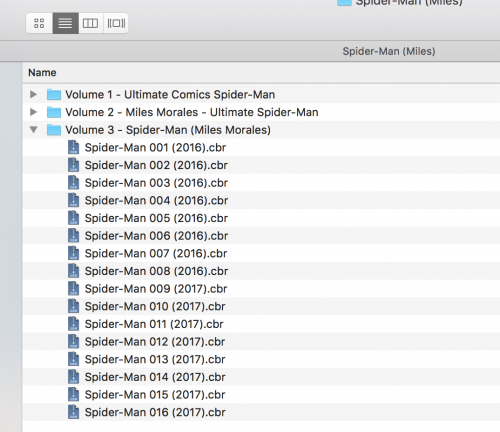Select file name Spider-Man 002 (2016).cbr
500x432 pixels.
coord(156,165)
